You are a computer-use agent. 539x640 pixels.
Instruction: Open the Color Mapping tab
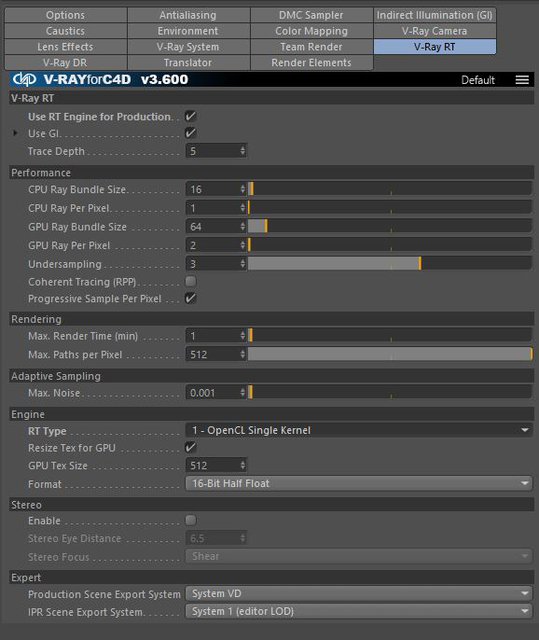pos(312,31)
